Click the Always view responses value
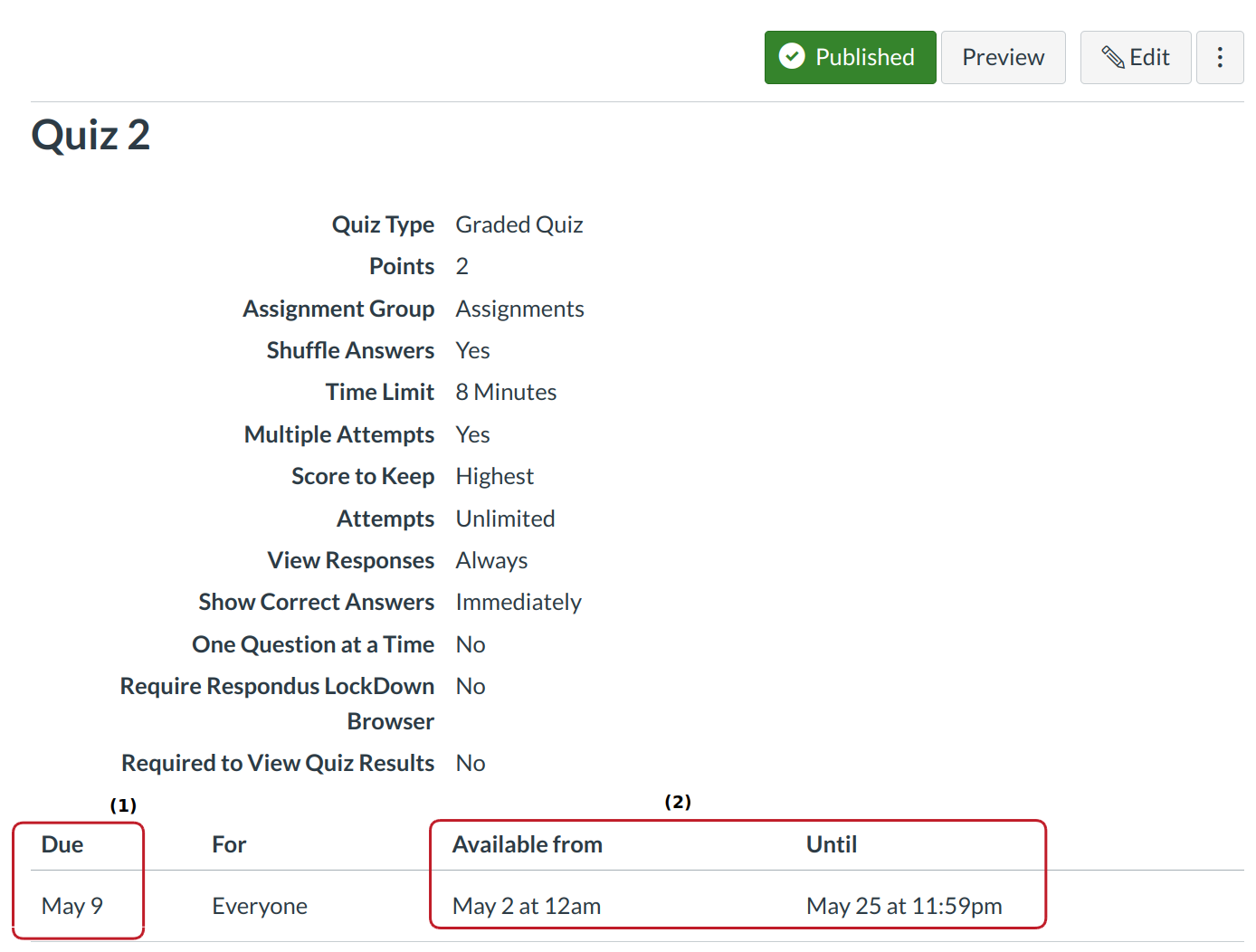Image resolution: width=1256 pixels, height=952 pixels. coord(491,560)
